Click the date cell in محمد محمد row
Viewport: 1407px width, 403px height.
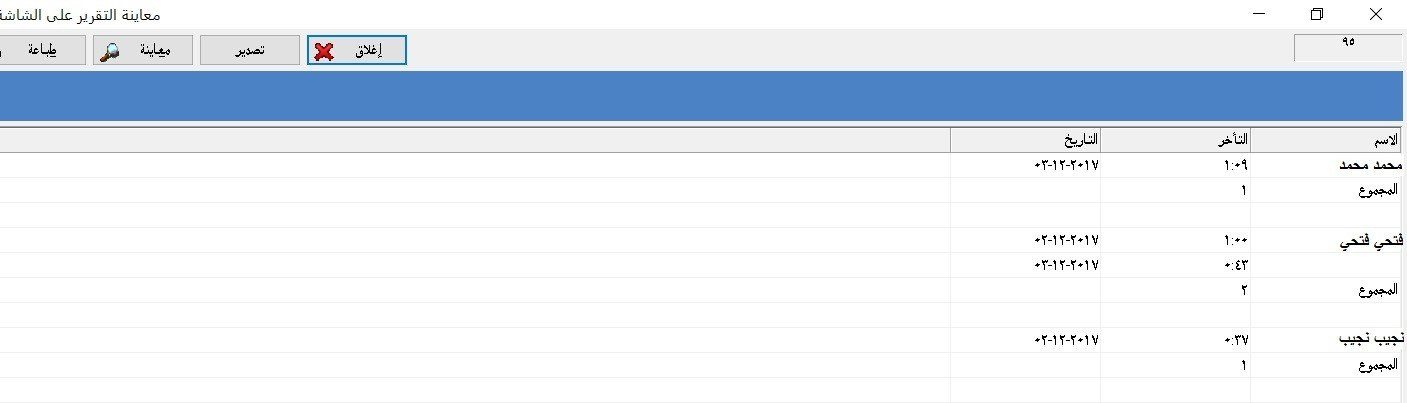[1065, 165]
